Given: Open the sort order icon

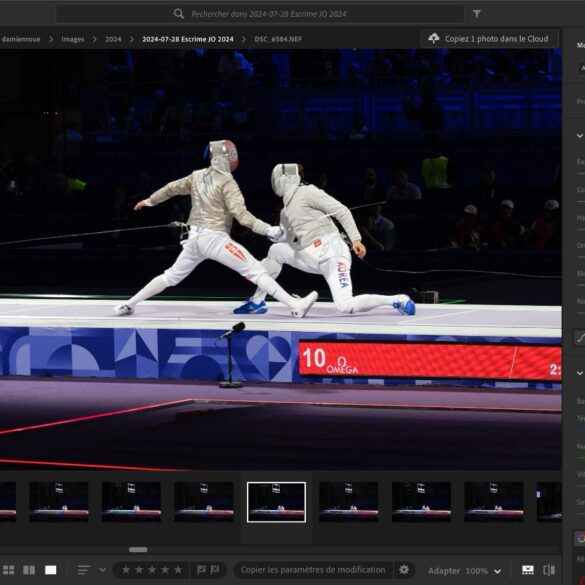Looking at the screenshot, I should pyautogui.click(x=84, y=570).
